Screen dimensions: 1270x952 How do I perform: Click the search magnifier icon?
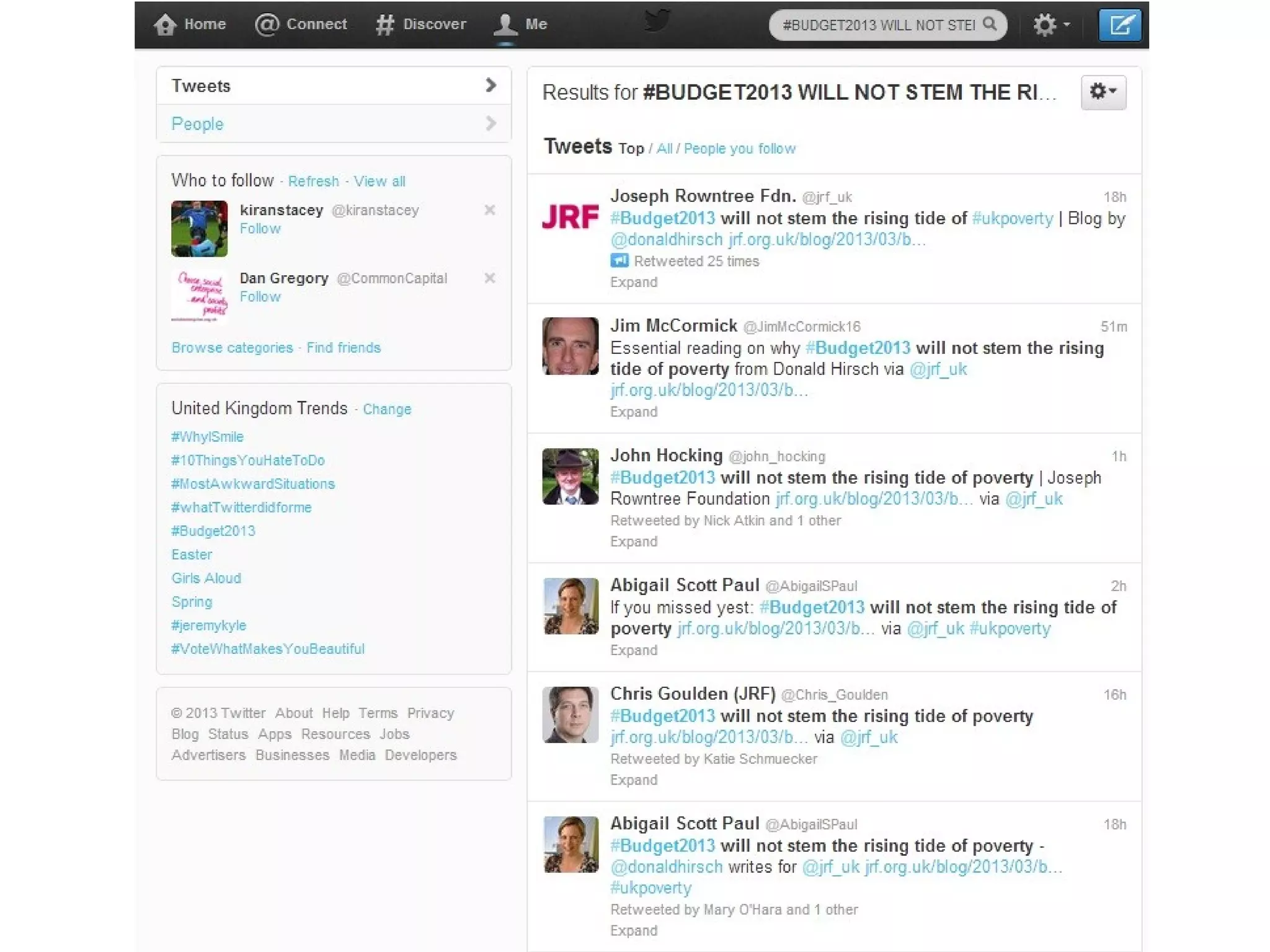(x=990, y=24)
